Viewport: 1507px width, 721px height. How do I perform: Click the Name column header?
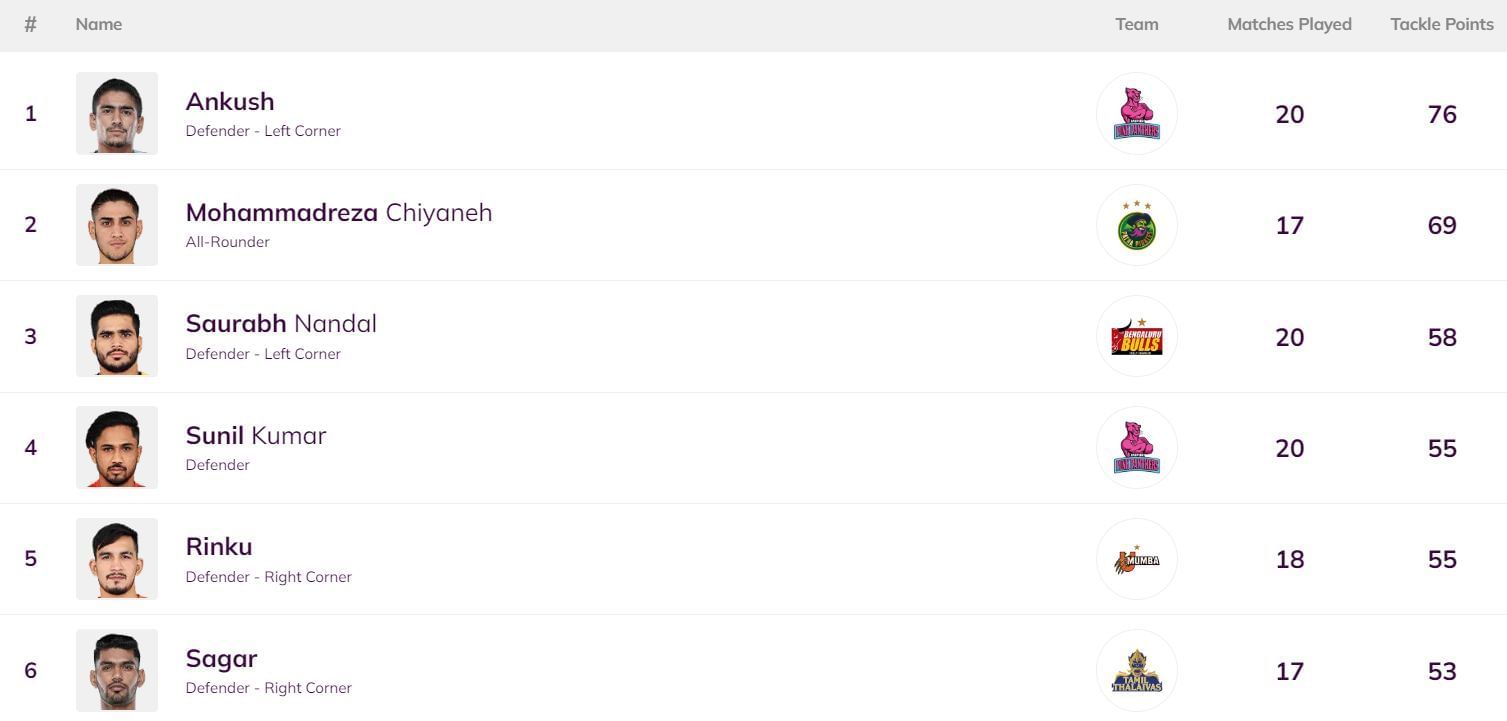pos(99,24)
